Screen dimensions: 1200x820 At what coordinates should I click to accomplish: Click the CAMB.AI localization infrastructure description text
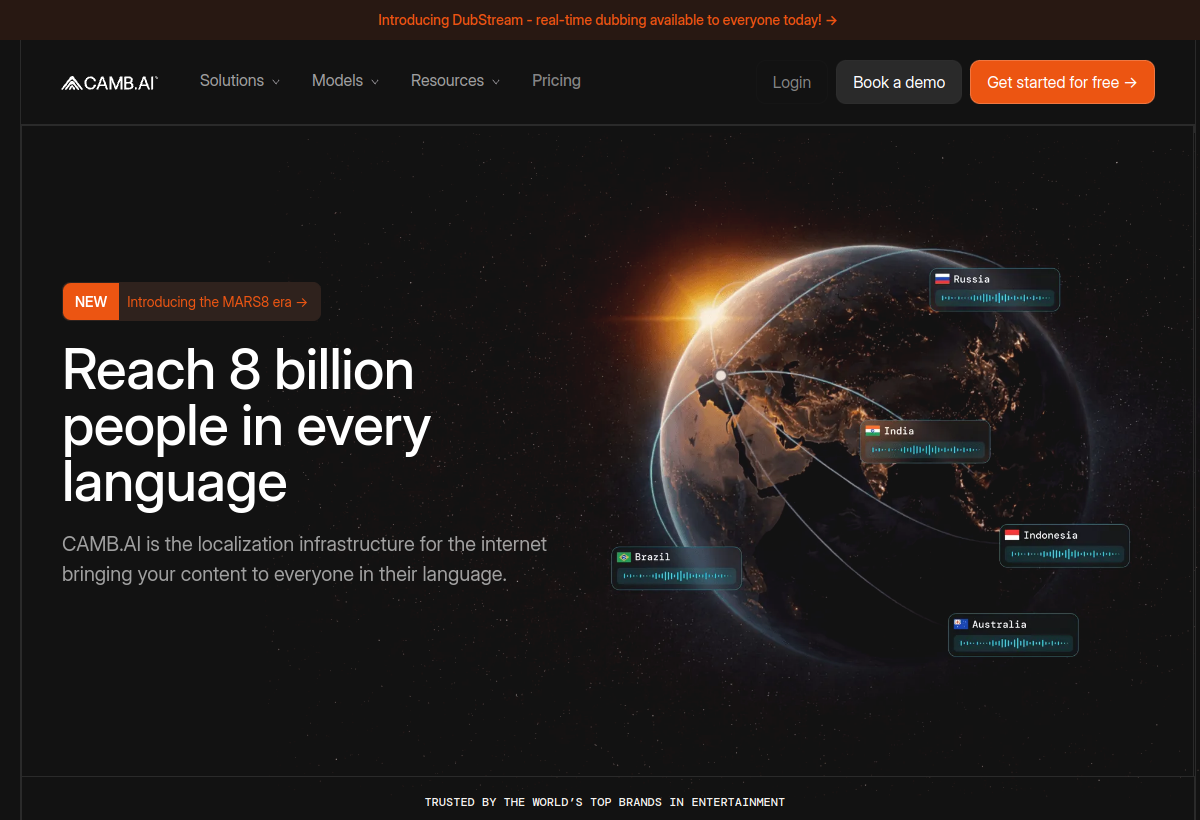coord(305,559)
